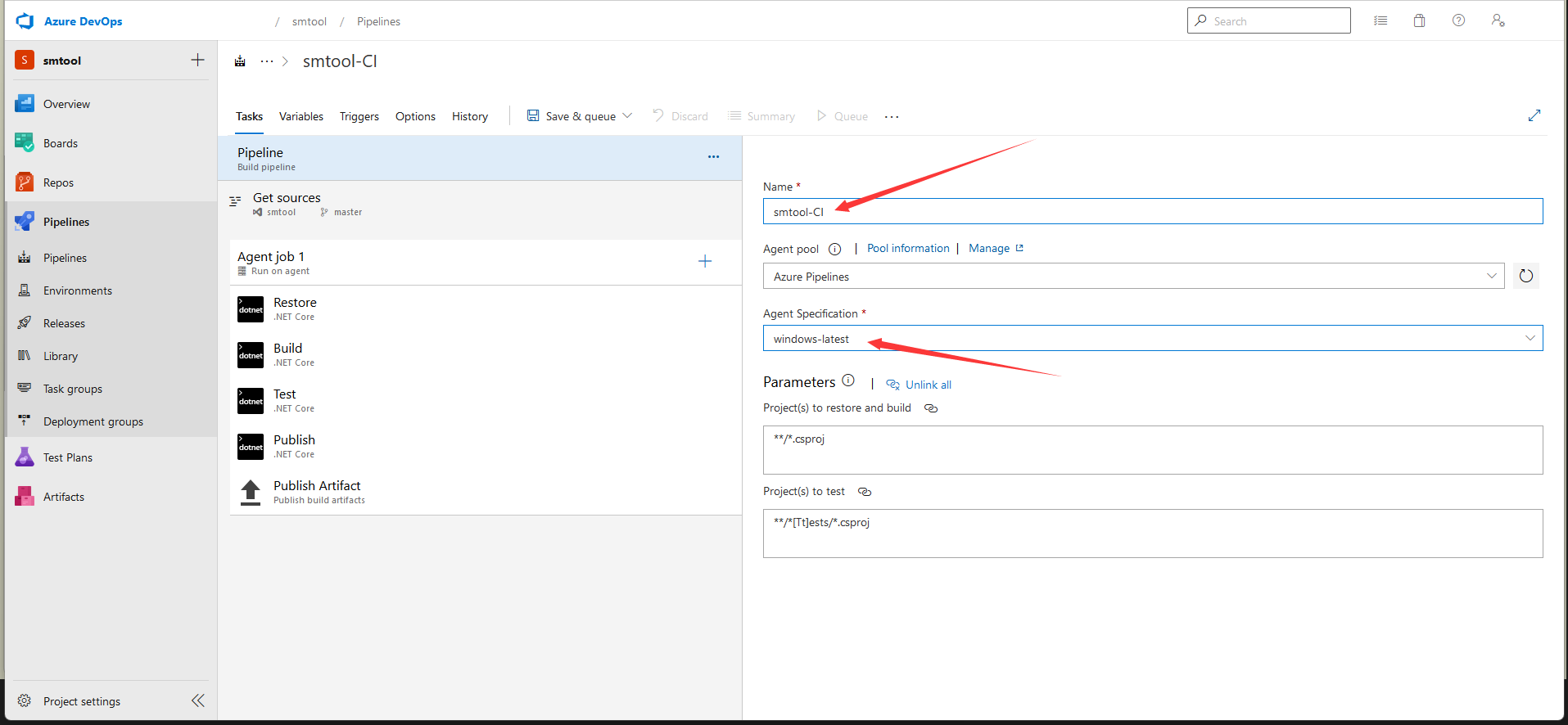Expand the Agent Specification dropdown

pyautogui.click(x=1529, y=339)
